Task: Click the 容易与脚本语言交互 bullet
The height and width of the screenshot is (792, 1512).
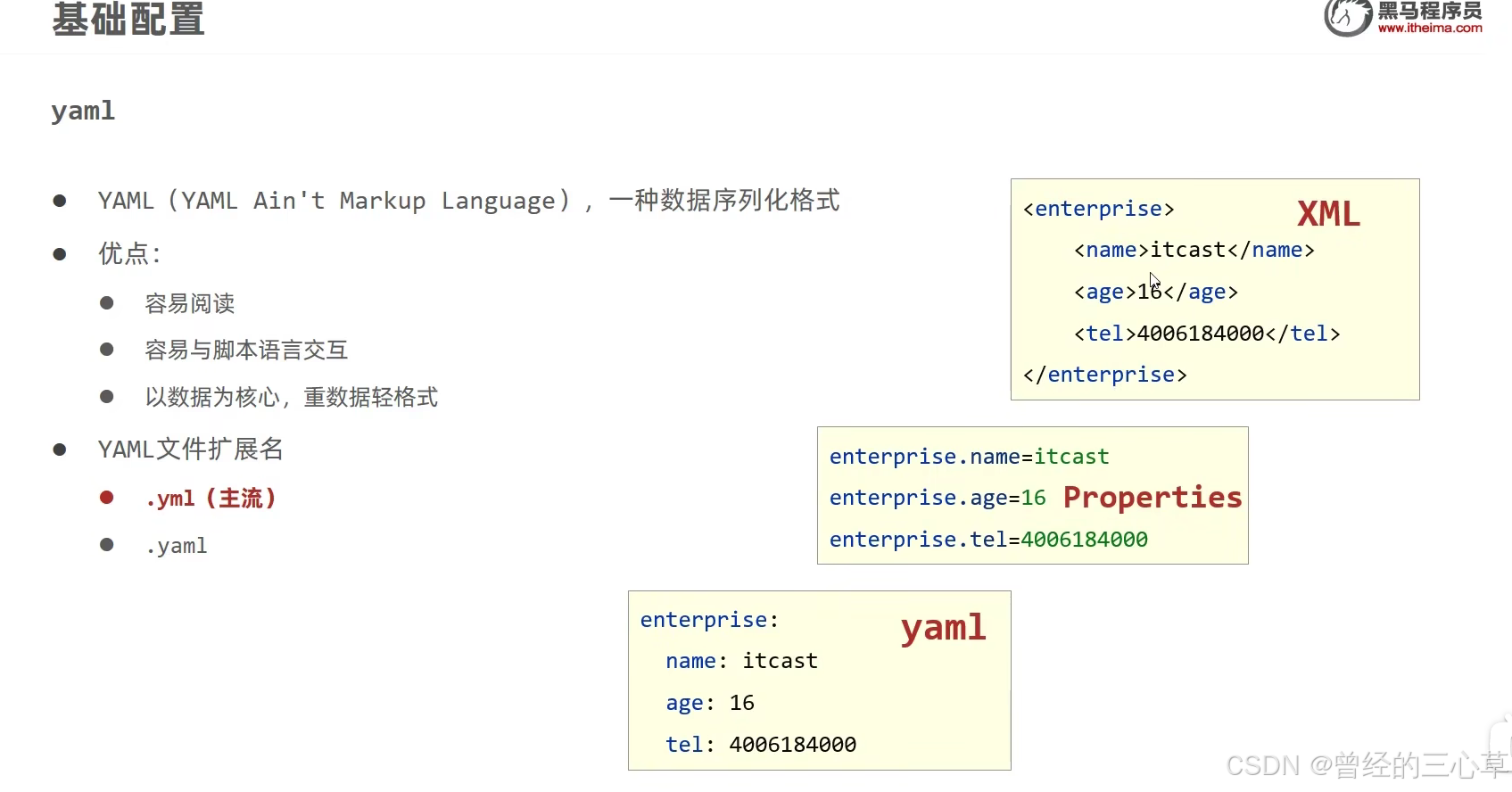Action: 246,350
